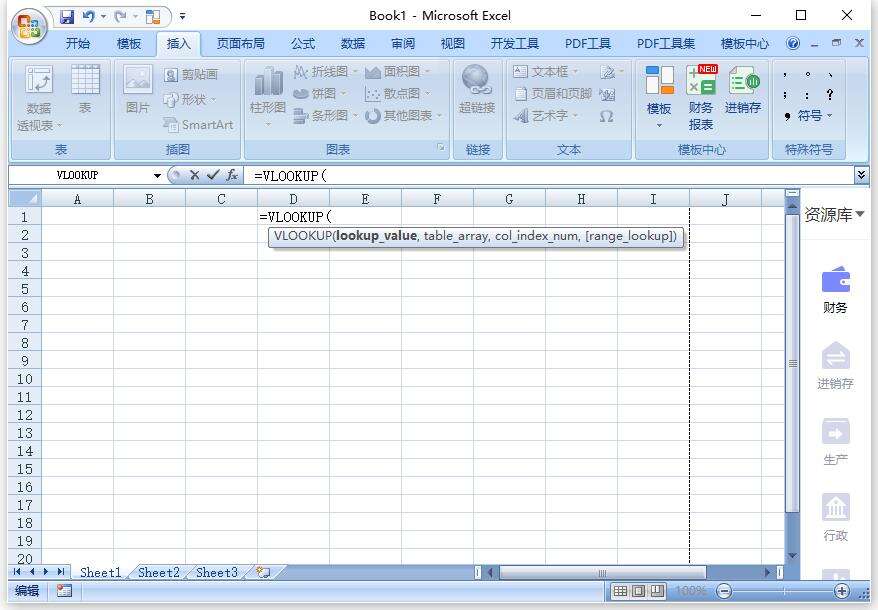This screenshot has height=610, width=878.
Task: Insert a 数据透视表 pivot table
Action: 39,98
